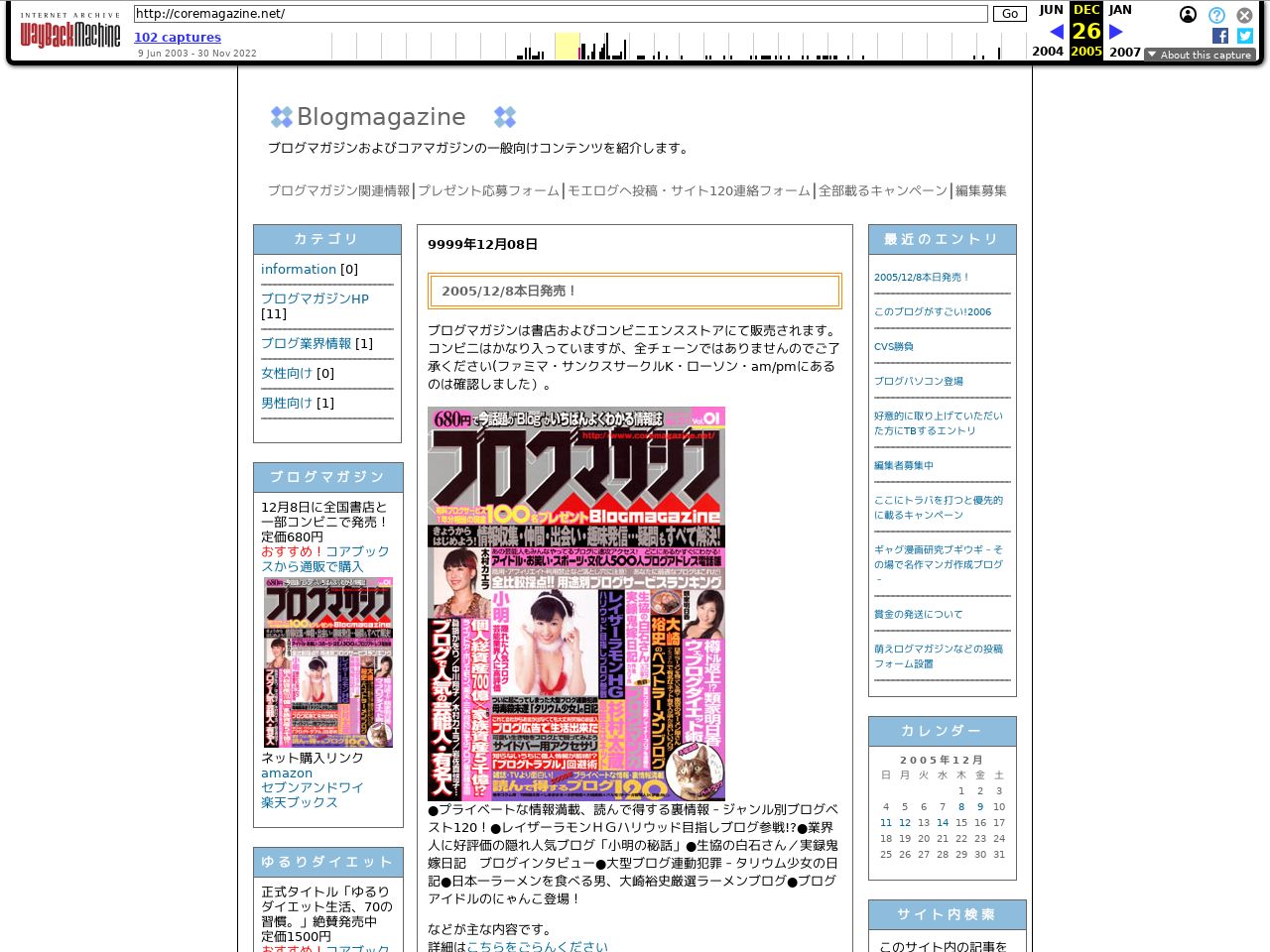Open the 102 captures link
Screen dimensions: 1270x952
pos(178,38)
